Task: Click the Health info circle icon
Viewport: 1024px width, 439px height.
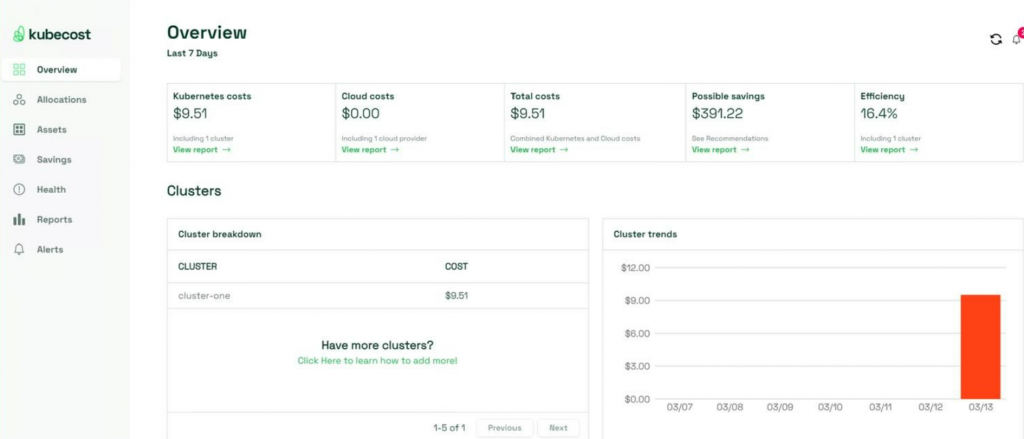Action: (x=19, y=189)
